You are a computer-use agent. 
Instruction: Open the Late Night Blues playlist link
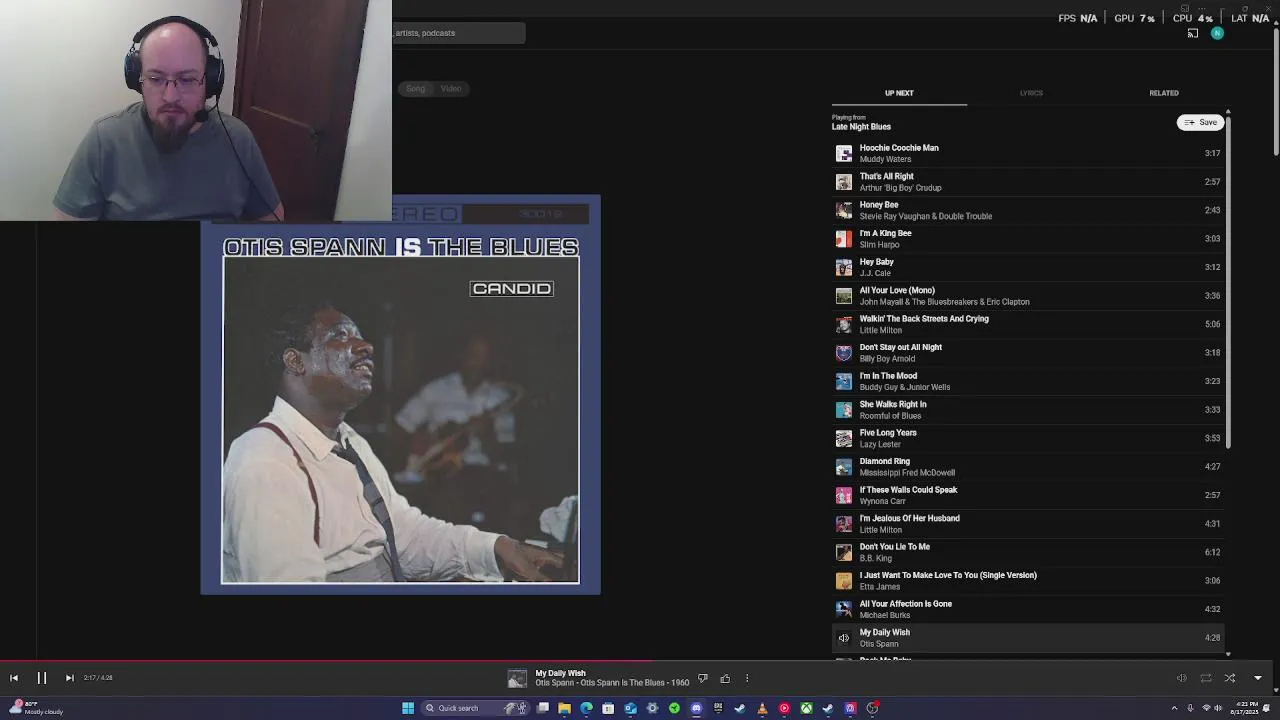[x=861, y=127]
